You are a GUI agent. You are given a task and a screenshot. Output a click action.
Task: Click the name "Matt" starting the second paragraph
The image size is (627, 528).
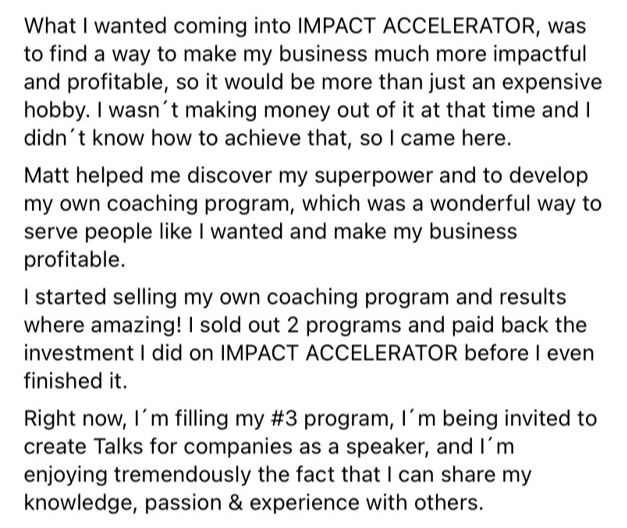pyautogui.click(x=46, y=176)
